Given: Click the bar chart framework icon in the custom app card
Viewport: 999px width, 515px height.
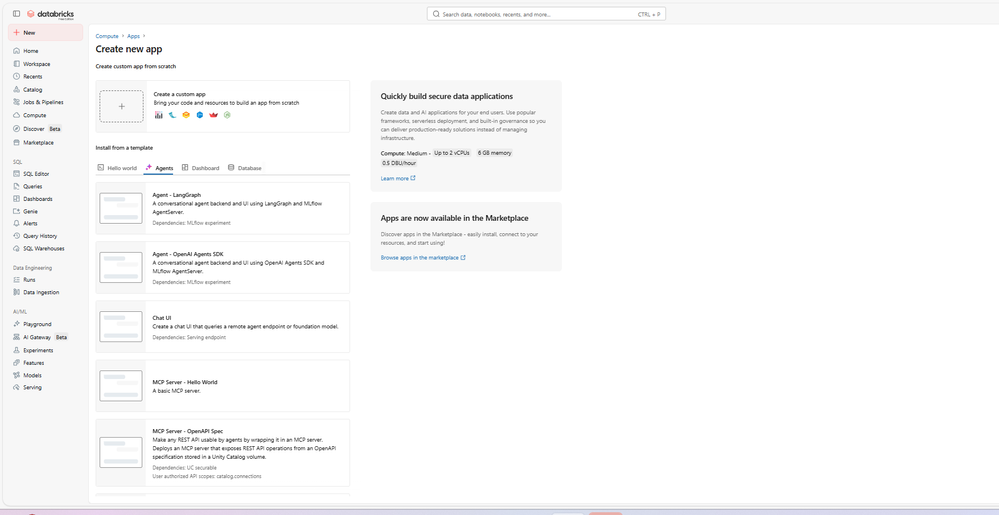Looking at the screenshot, I should tap(159, 115).
